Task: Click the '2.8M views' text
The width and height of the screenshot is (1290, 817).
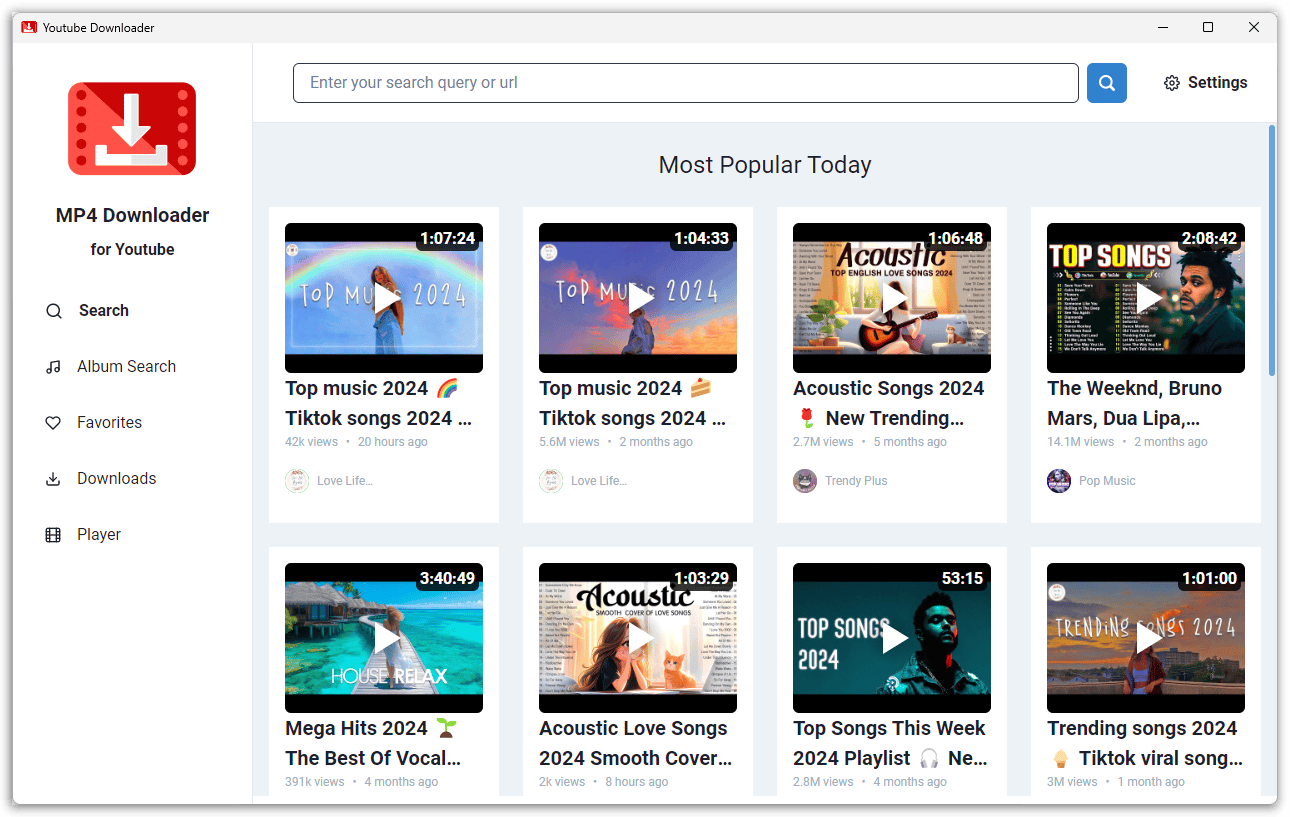Action: [823, 782]
